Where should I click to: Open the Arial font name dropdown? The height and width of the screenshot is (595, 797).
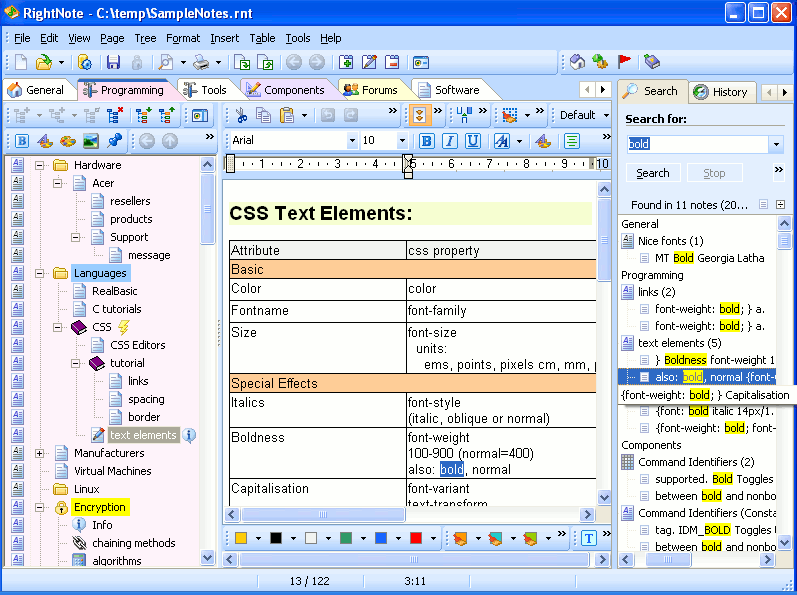click(x=352, y=140)
